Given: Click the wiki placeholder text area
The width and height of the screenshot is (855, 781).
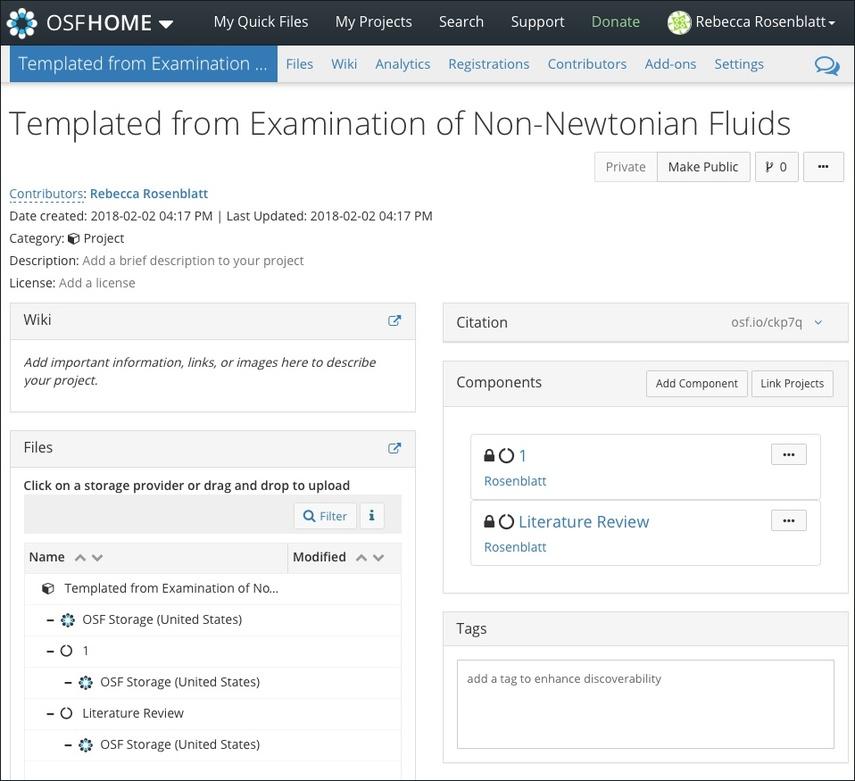Looking at the screenshot, I should 200,371.
